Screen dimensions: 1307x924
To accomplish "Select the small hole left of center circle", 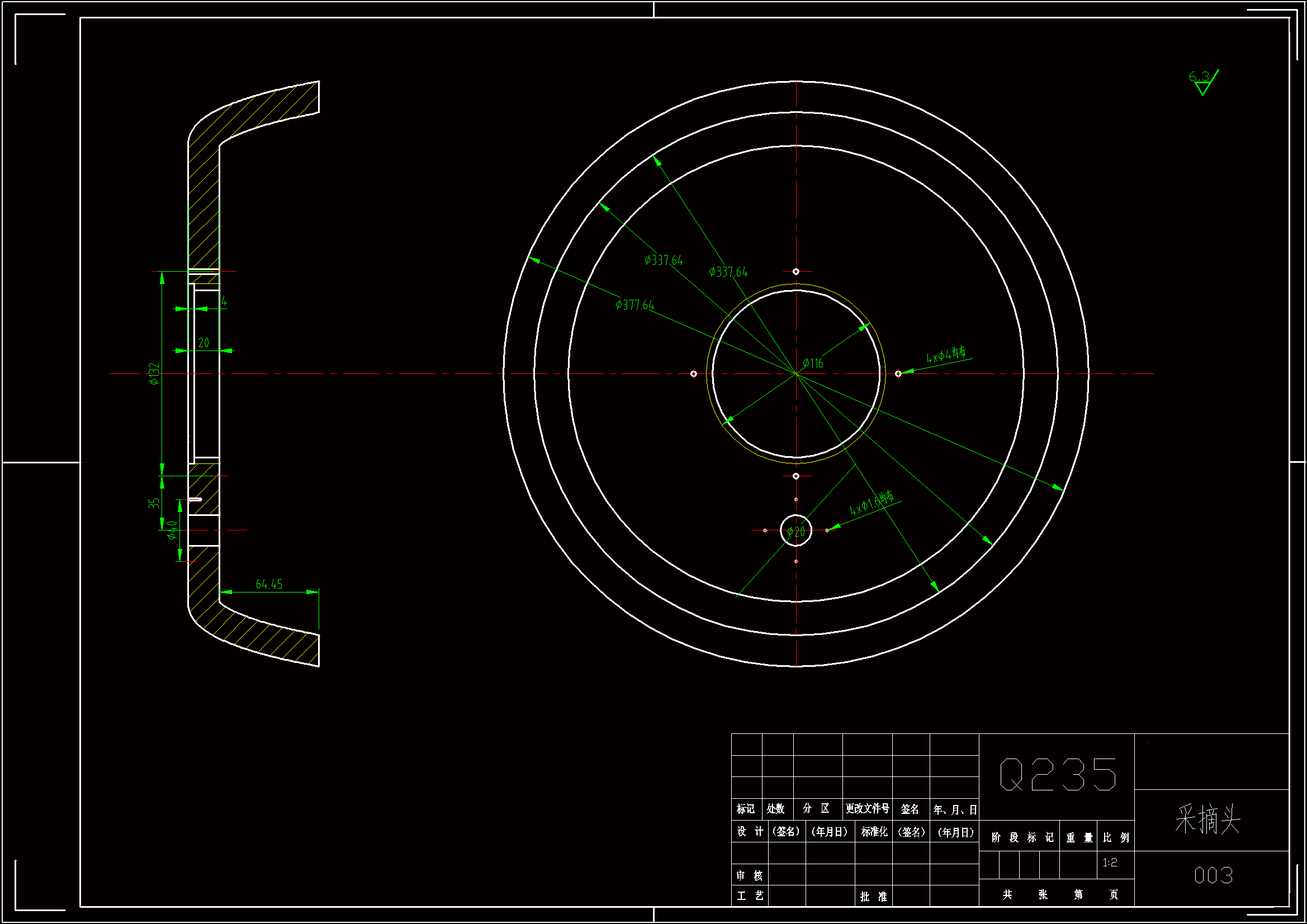I will pyautogui.click(x=693, y=374).
